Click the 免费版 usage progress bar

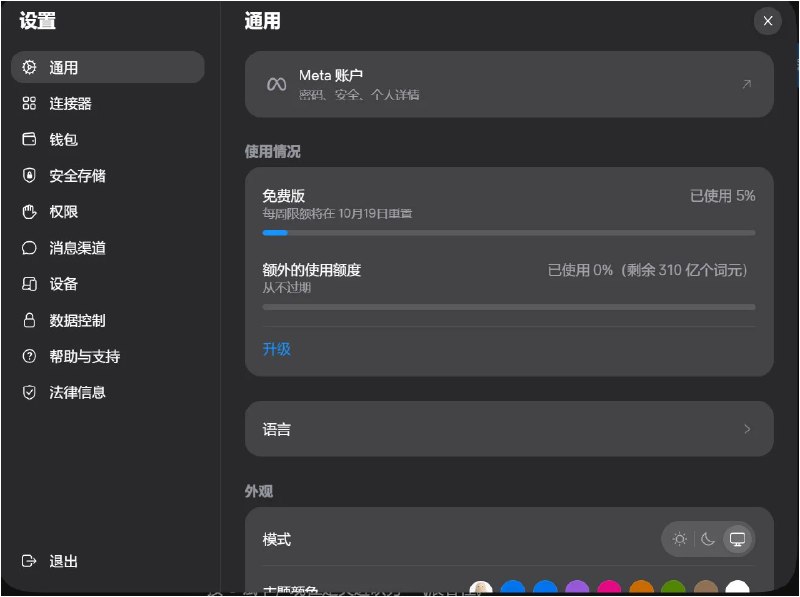(x=509, y=233)
